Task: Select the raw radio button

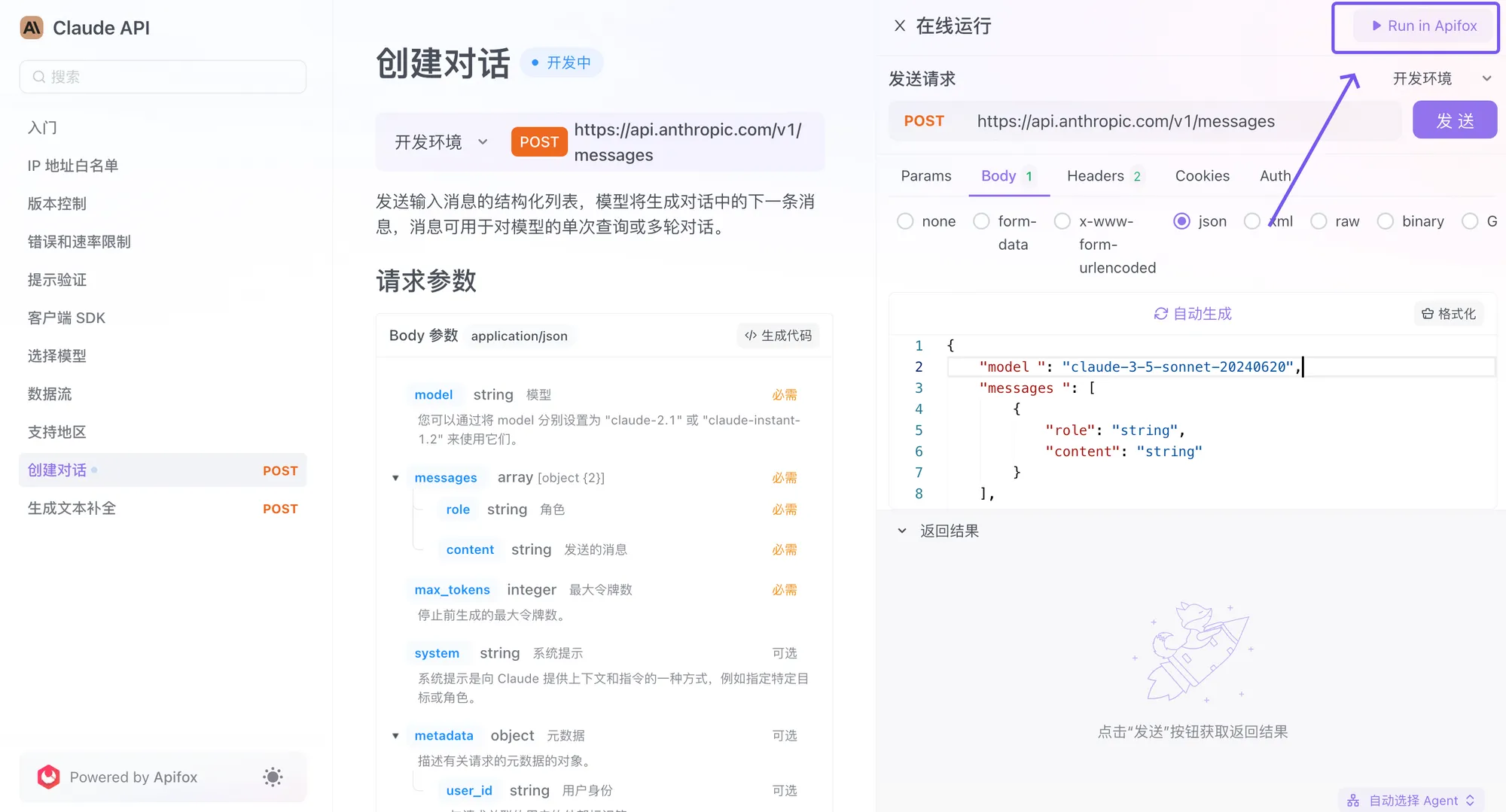Action: click(x=1319, y=221)
